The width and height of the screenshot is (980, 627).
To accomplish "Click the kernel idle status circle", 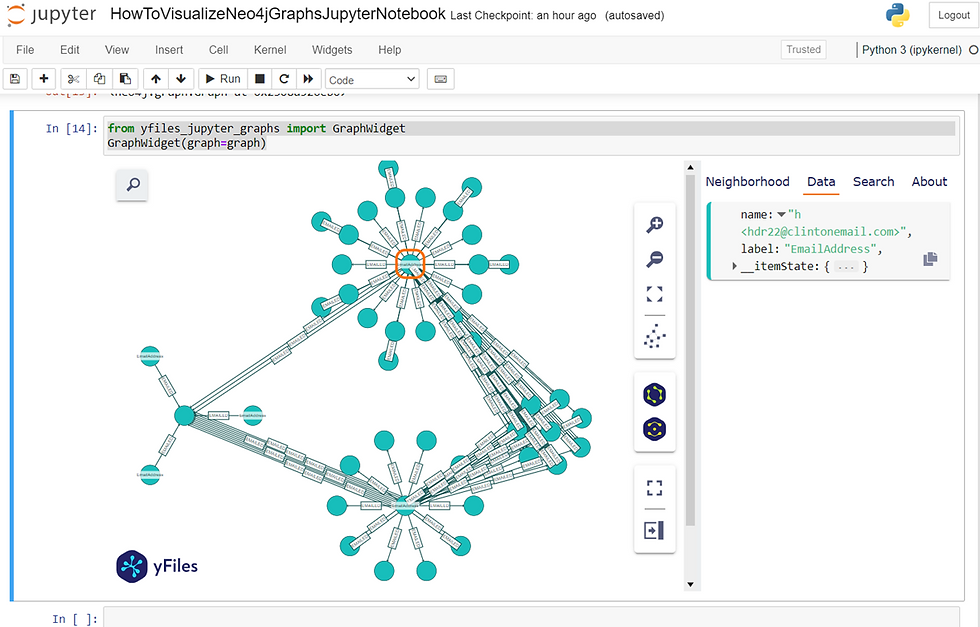I will coord(973,50).
